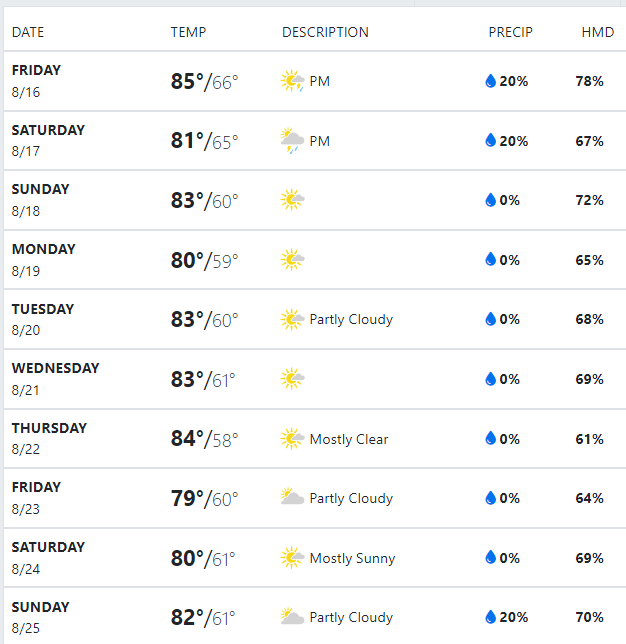Click the HMD column header
This screenshot has width=626, height=644.
(597, 32)
